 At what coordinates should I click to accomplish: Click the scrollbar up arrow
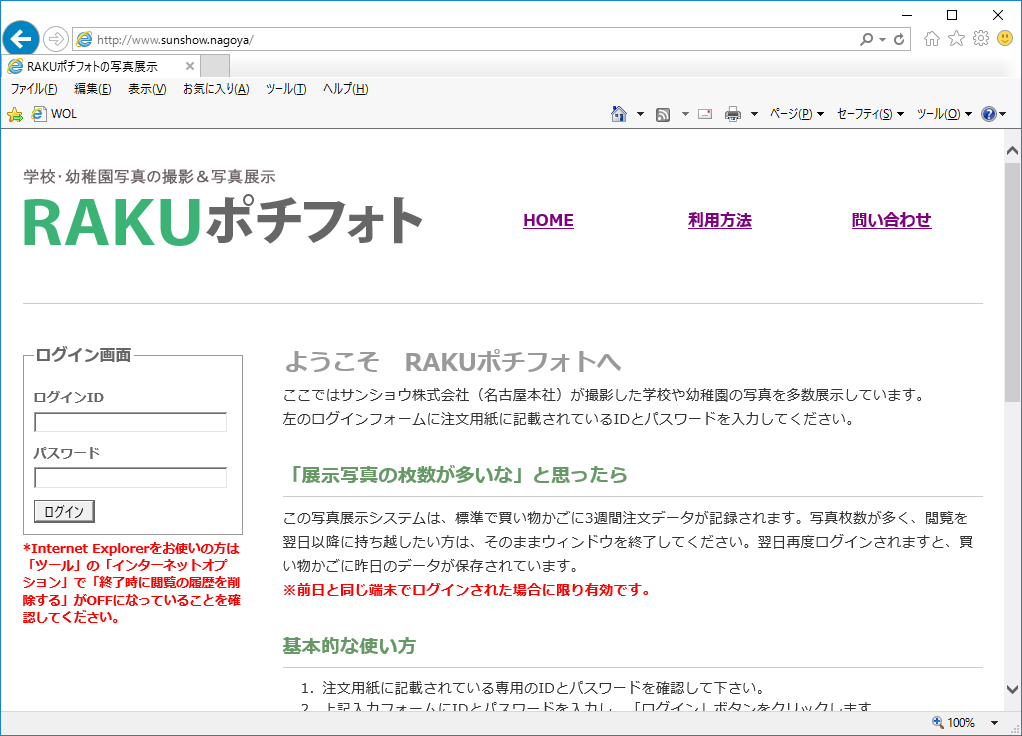pos(1012,151)
